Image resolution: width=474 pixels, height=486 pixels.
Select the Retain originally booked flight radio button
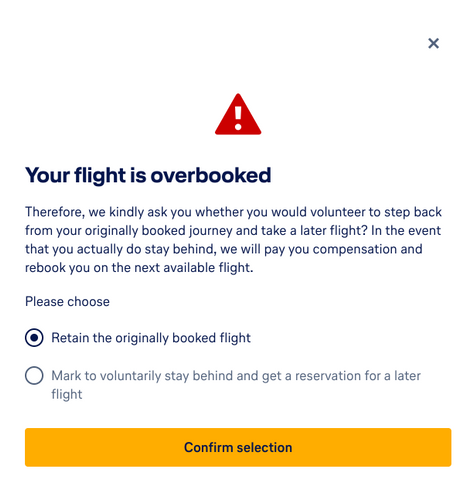point(34,338)
